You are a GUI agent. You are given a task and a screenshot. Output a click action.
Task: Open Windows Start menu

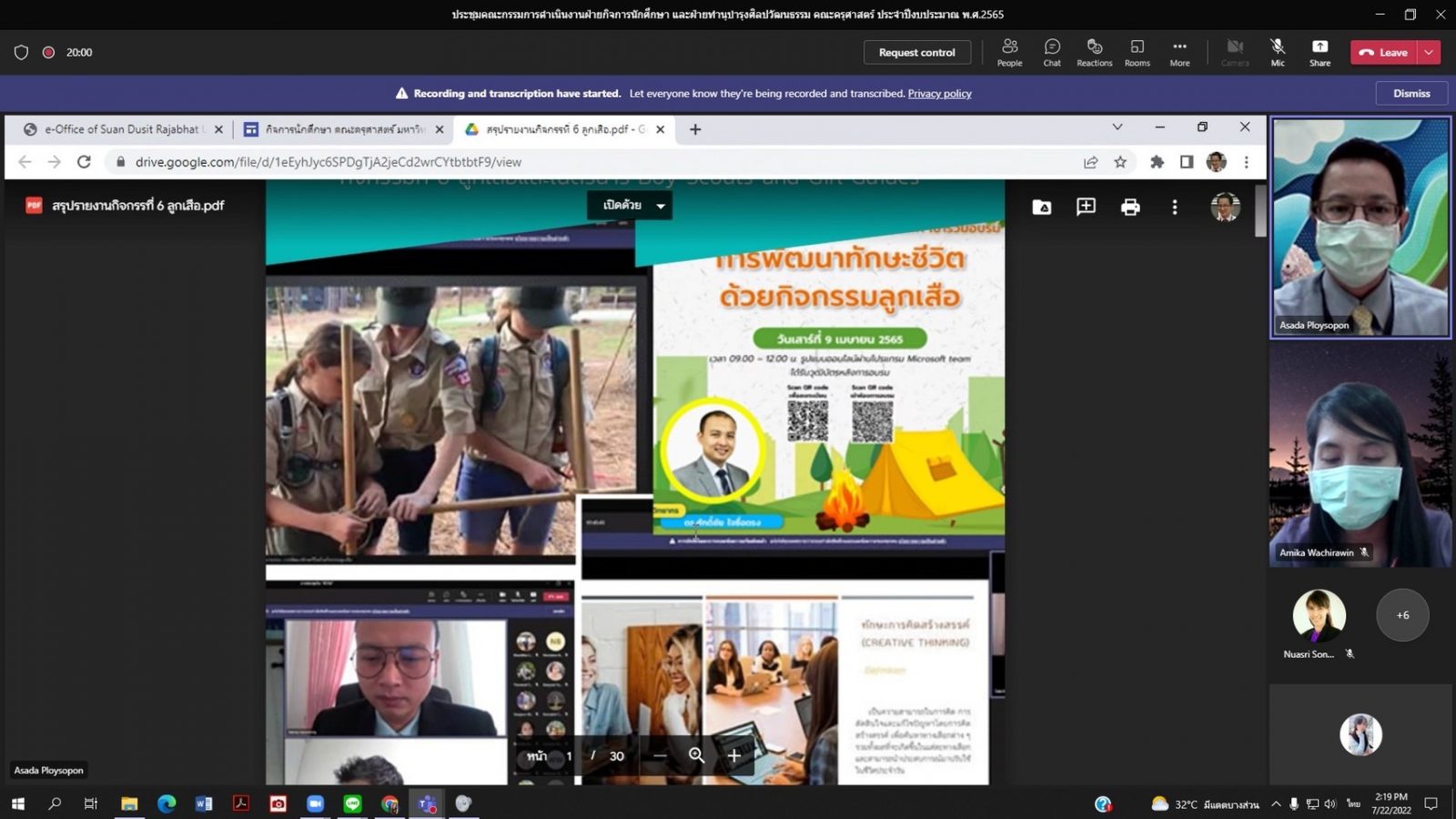(17, 804)
